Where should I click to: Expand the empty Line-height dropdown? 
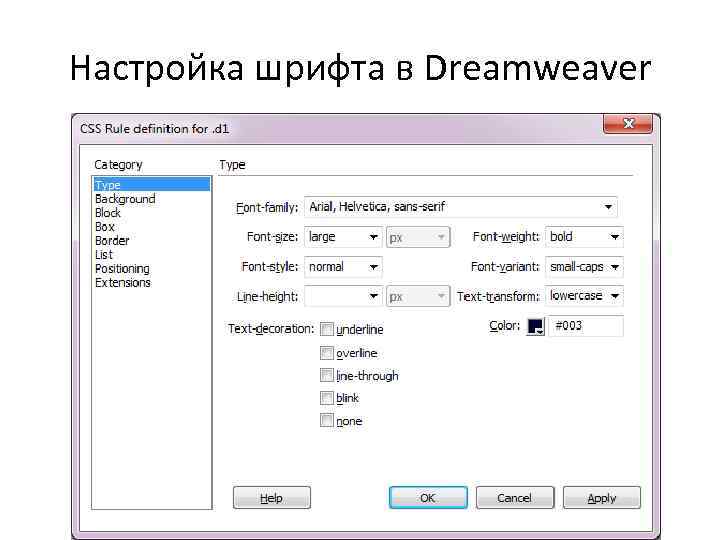point(343,296)
